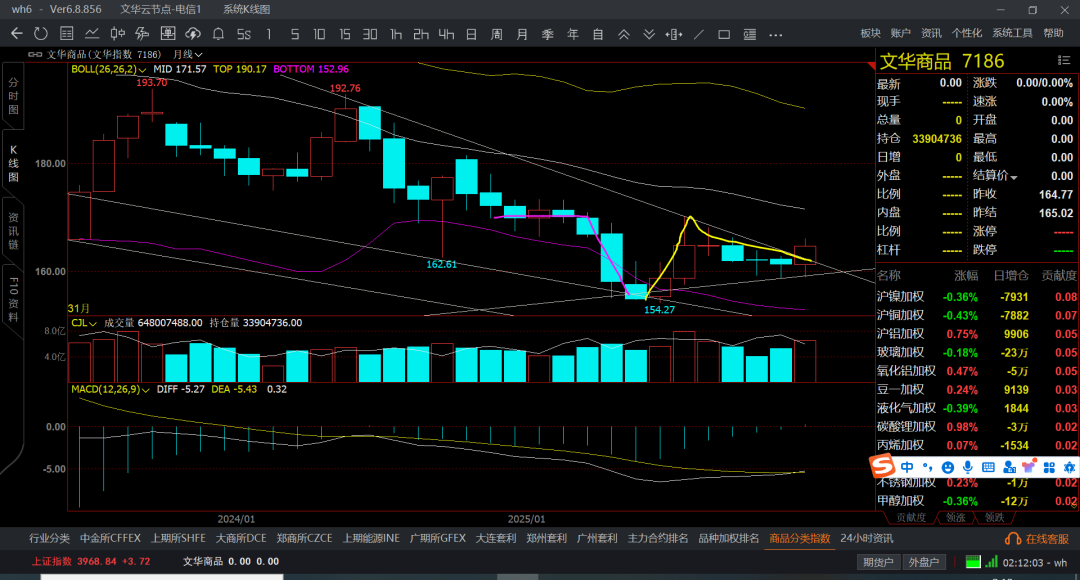
Task: Click the list panel icon in toolbar
Action: (749, 34)
